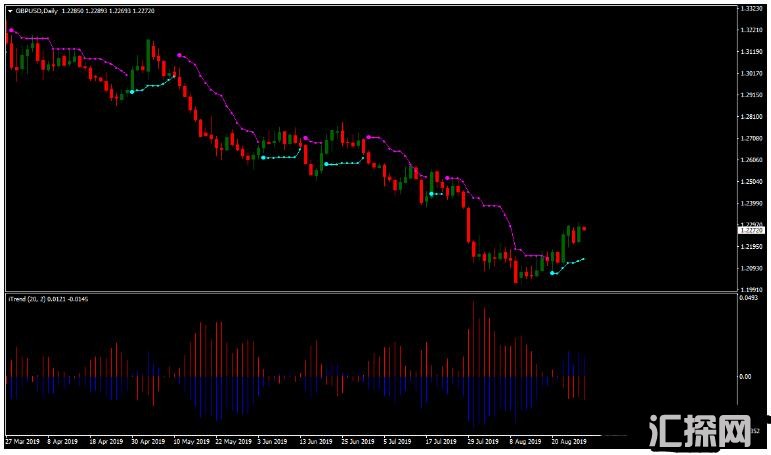Click price scale label 1.26060
The image size is (771, 455).
coord(752,160)
